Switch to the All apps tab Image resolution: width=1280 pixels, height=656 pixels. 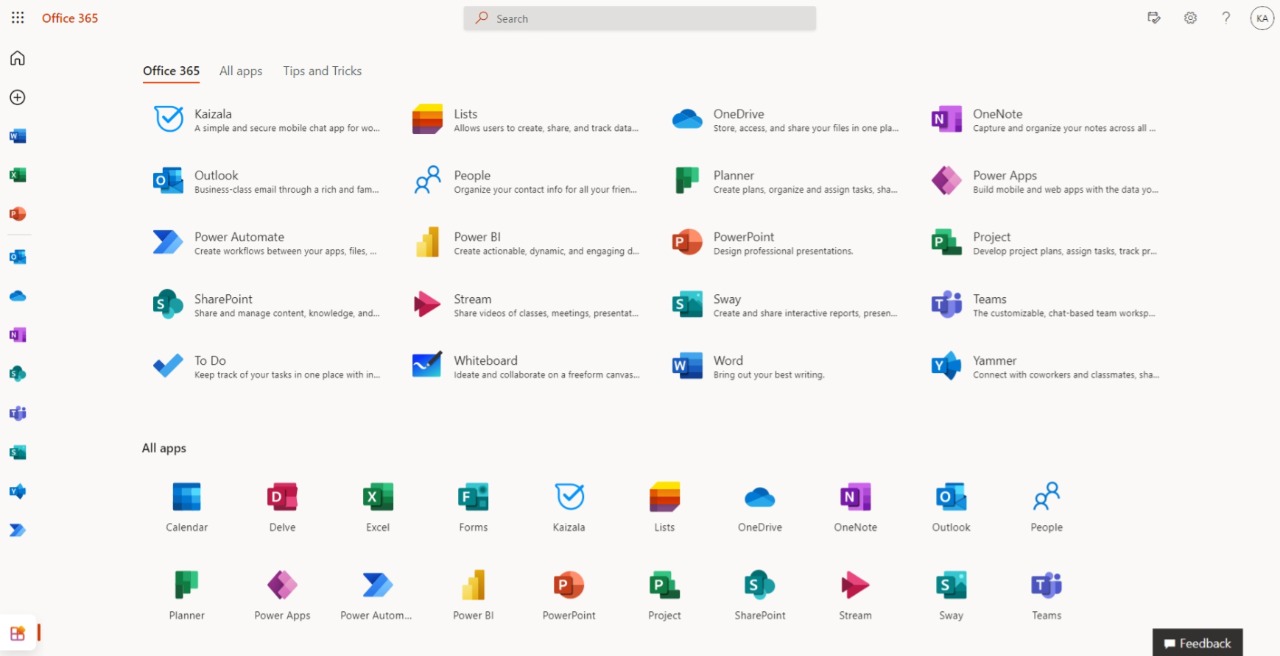click(x=240, y=71)
